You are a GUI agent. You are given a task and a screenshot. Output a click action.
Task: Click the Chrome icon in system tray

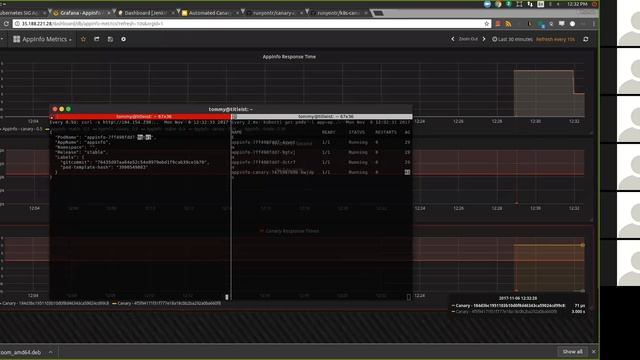[x=498, y=4]
